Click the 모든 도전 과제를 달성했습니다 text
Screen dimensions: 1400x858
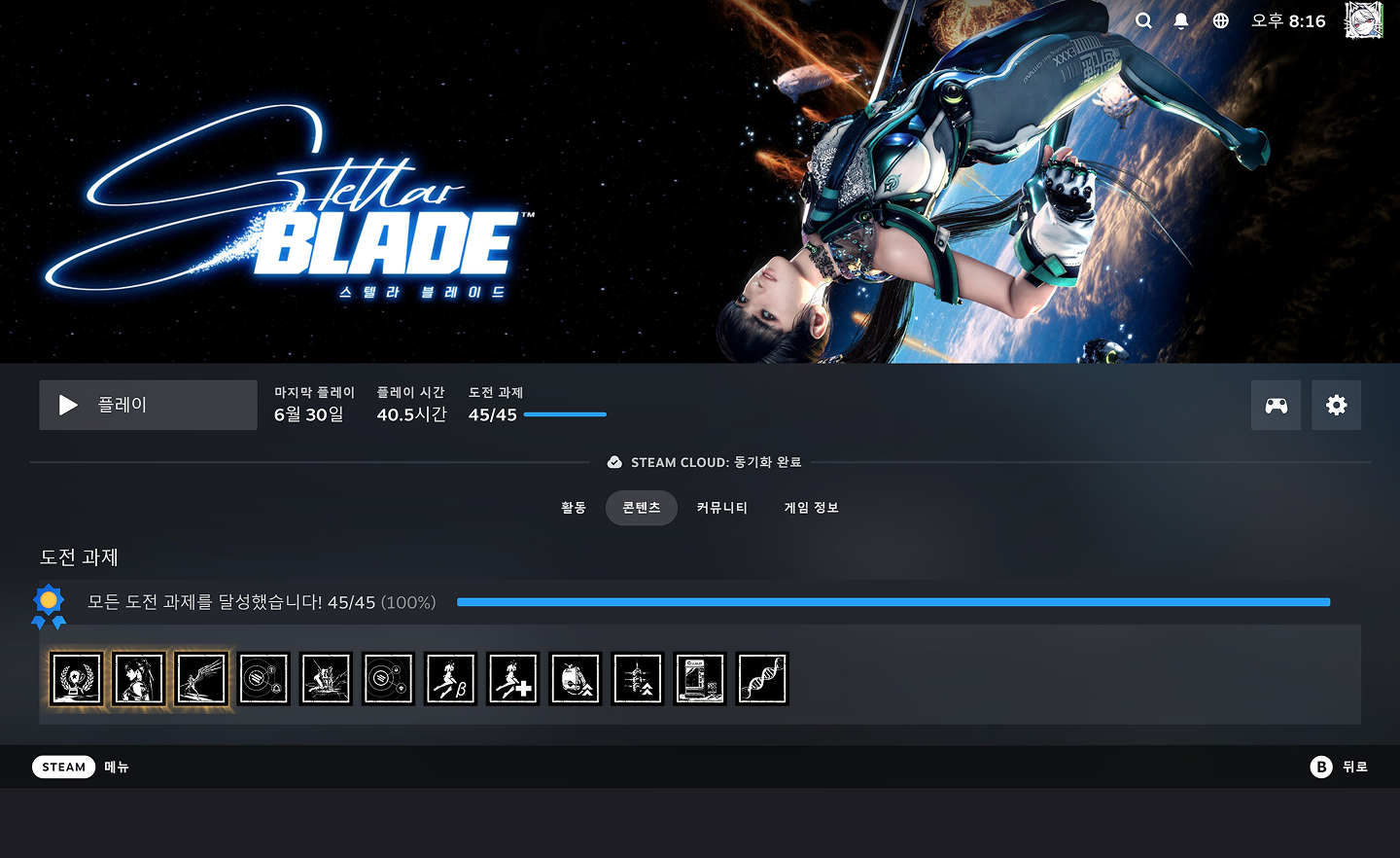coord(204,602)
